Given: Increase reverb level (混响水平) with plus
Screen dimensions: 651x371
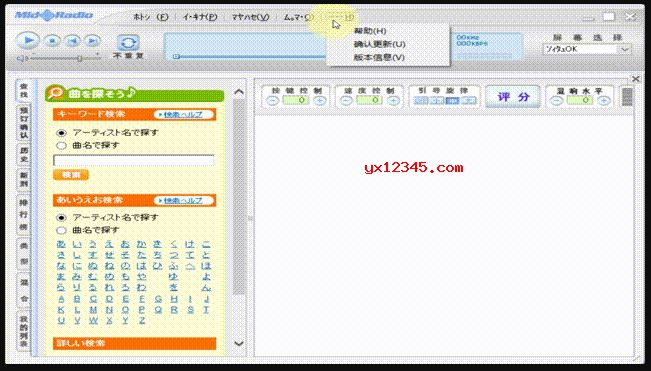Looking at the screenshot, I should tap(604, 100).
